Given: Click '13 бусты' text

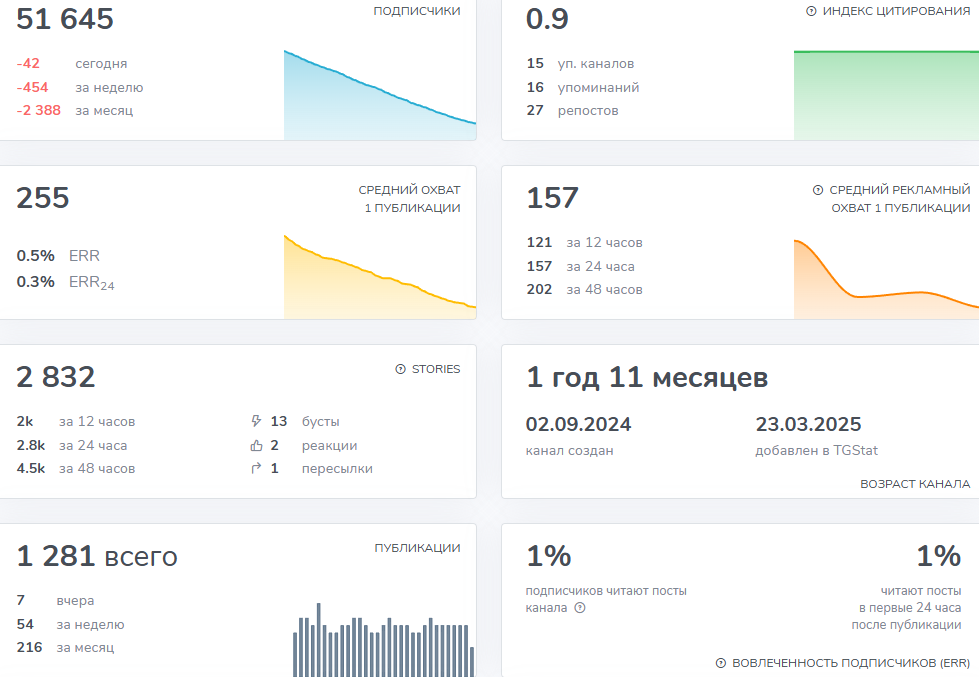Looking at the screenshot, I should coord(305,422).
